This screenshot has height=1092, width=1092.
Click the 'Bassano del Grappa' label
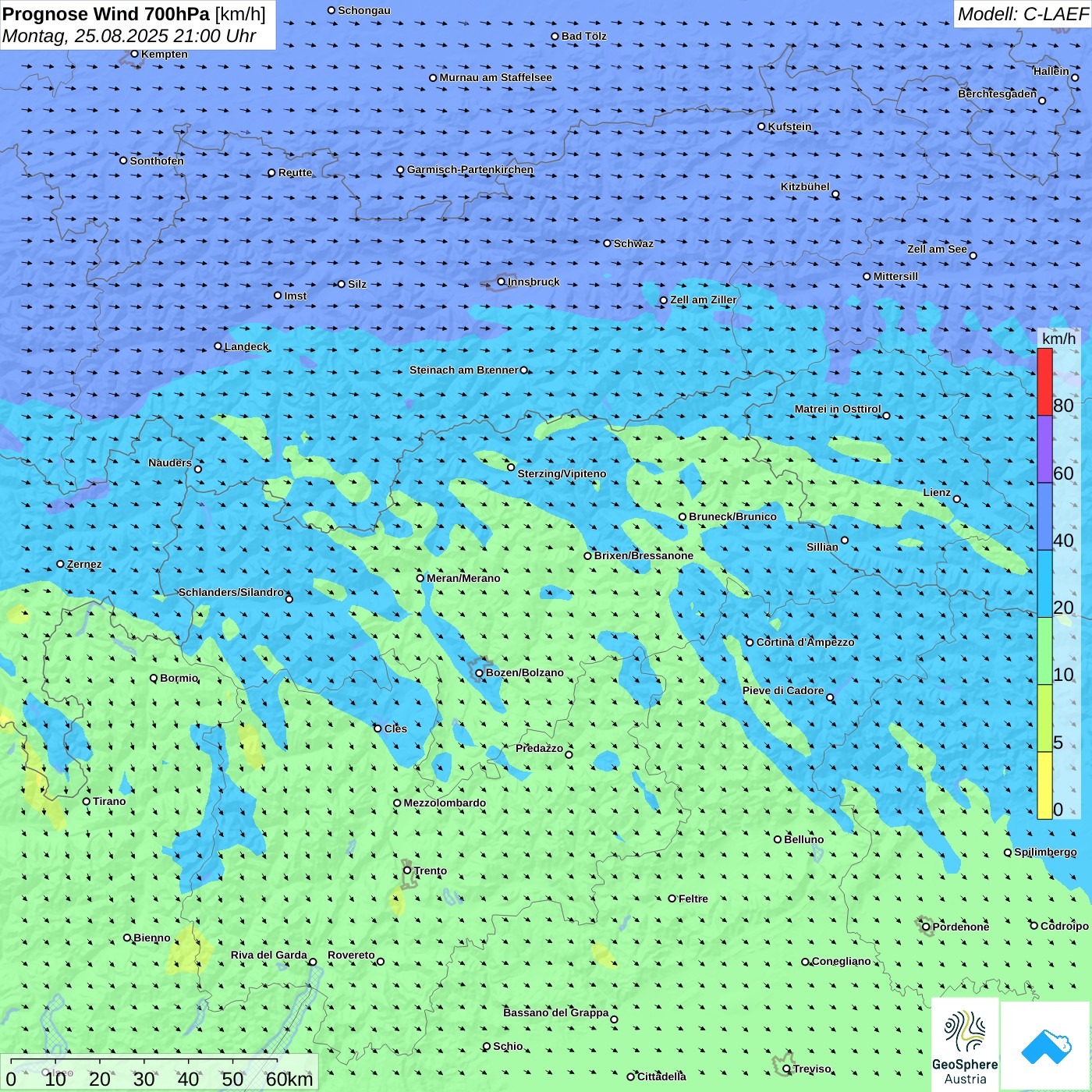(556, 1012)
